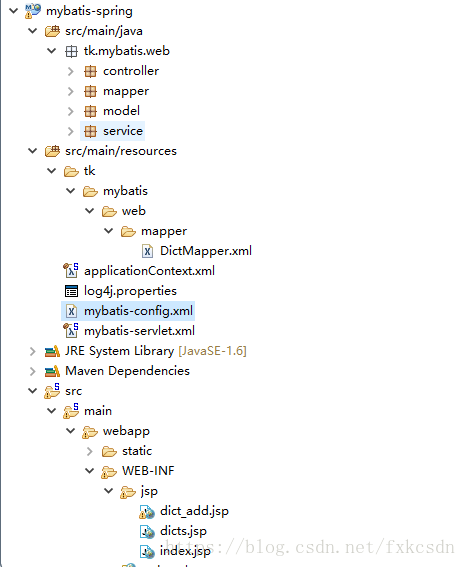466x567 pixels.
Task: Click the service package icon
Action: 90,131
